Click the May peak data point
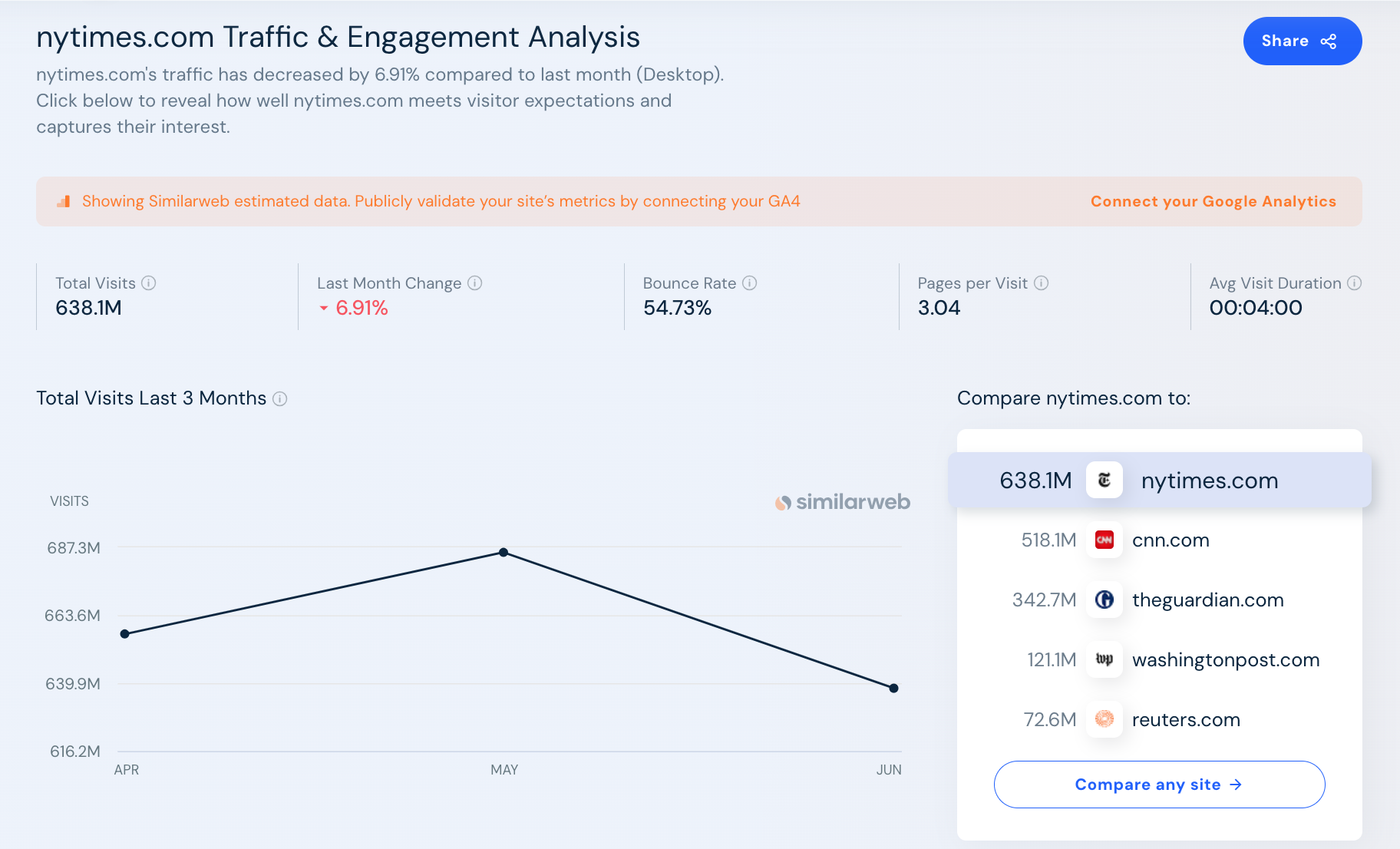1400x849 pixels. pyautogui.click(x=504, y=553)
